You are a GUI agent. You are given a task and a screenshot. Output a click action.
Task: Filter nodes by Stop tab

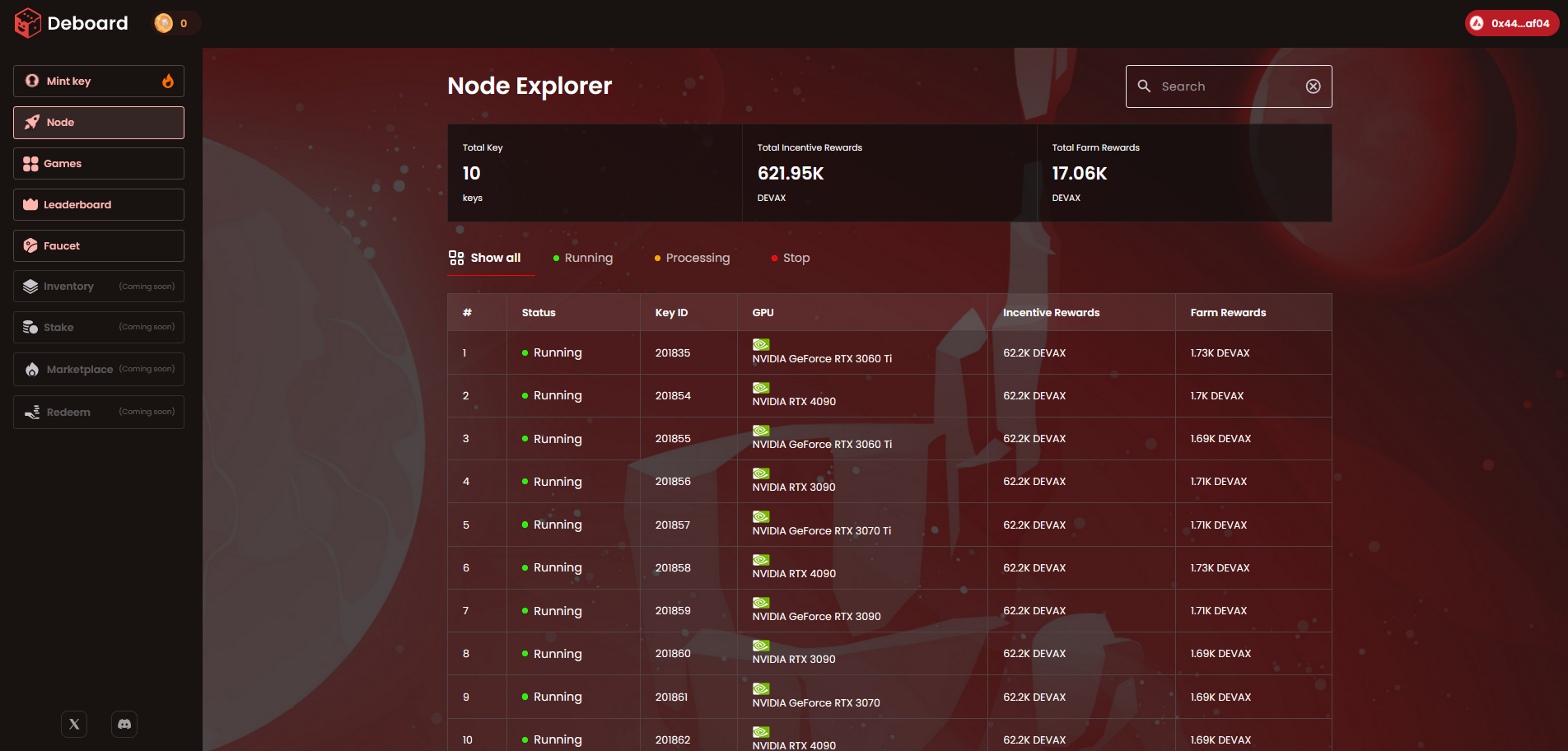tap(791, 258)
